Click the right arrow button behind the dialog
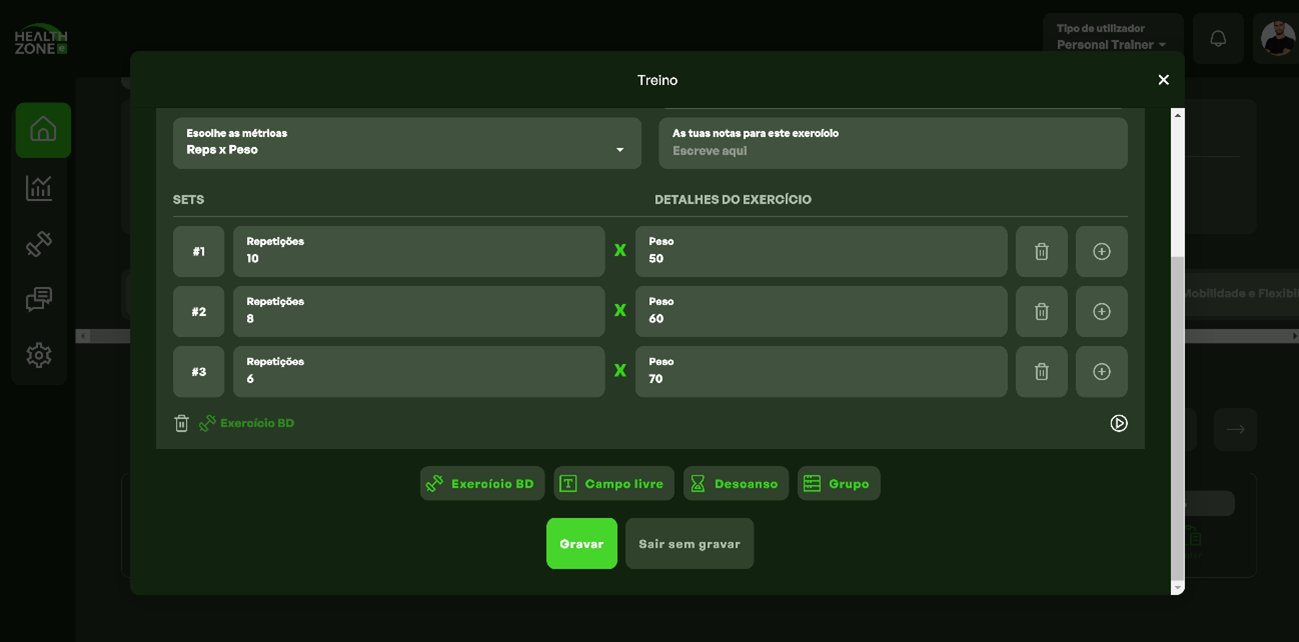Screen dimensions: 1299x642 click(1235, 429)
